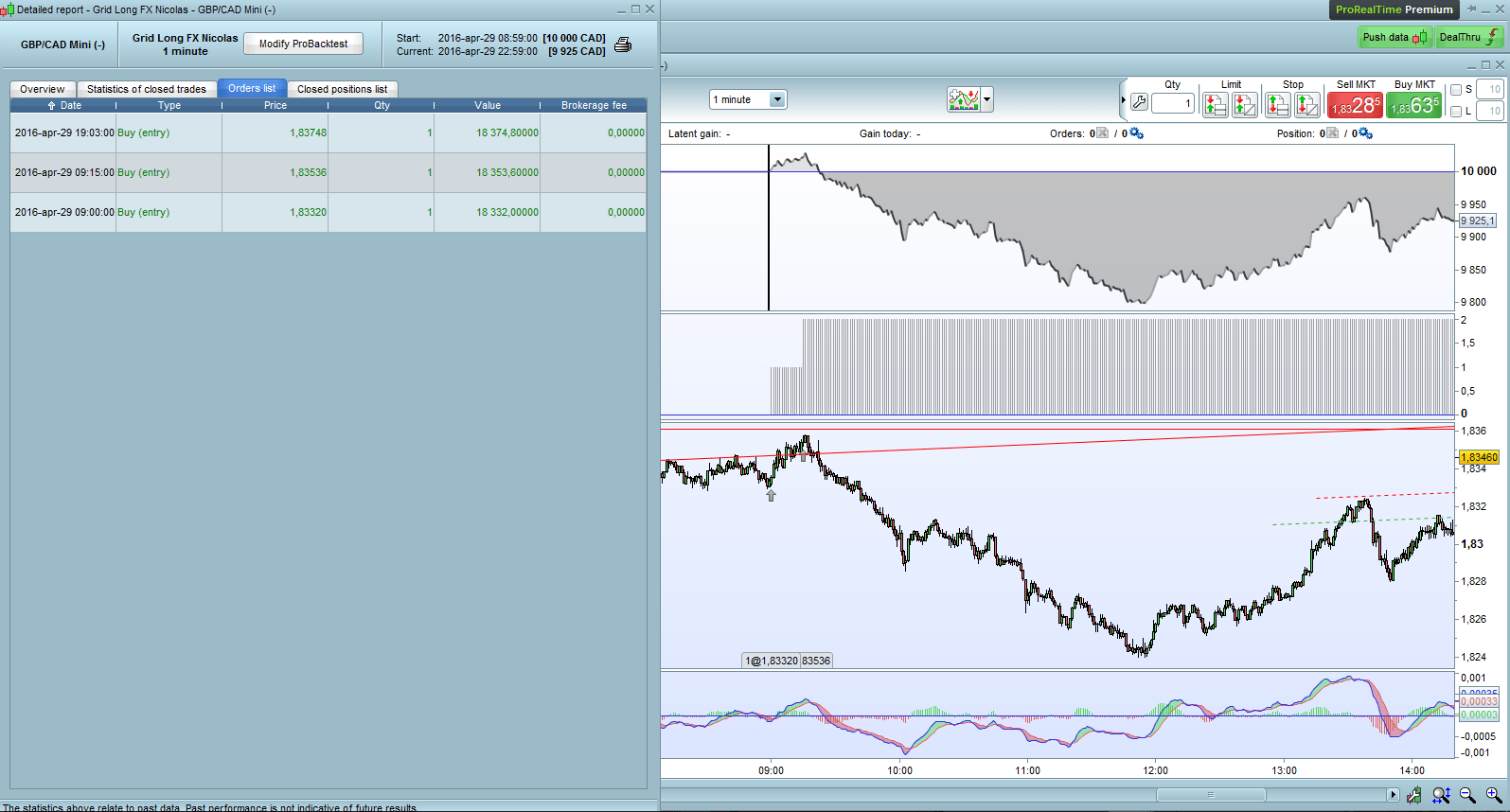
Task: Click the Modify ProBacktest button
Action: click(x=303, y=44)
